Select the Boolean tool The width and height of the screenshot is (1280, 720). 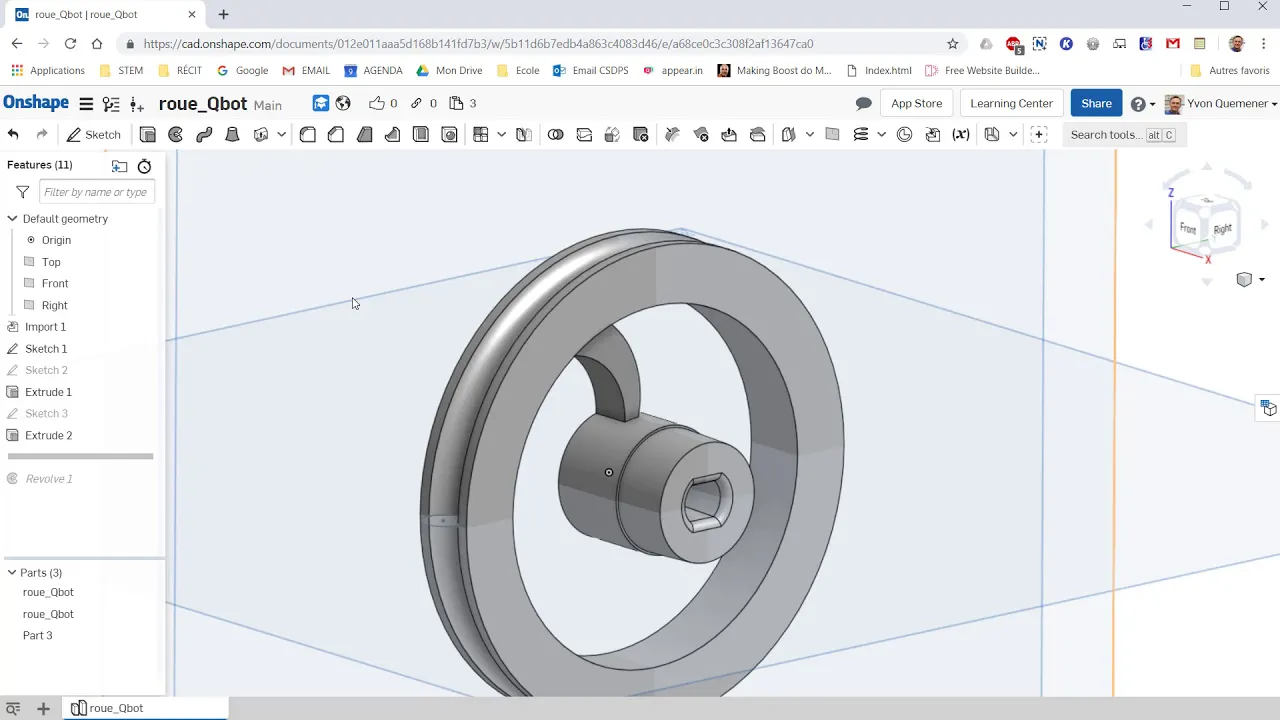[556, 134]
